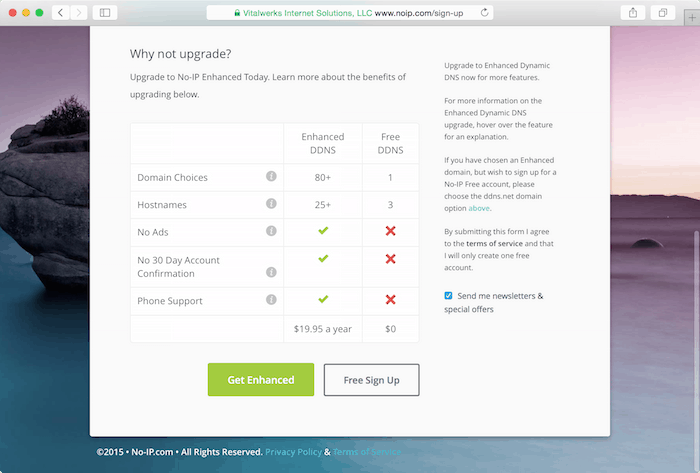
Task: Click green check for No 30 Day Confirmation
Action: [323, 258]
